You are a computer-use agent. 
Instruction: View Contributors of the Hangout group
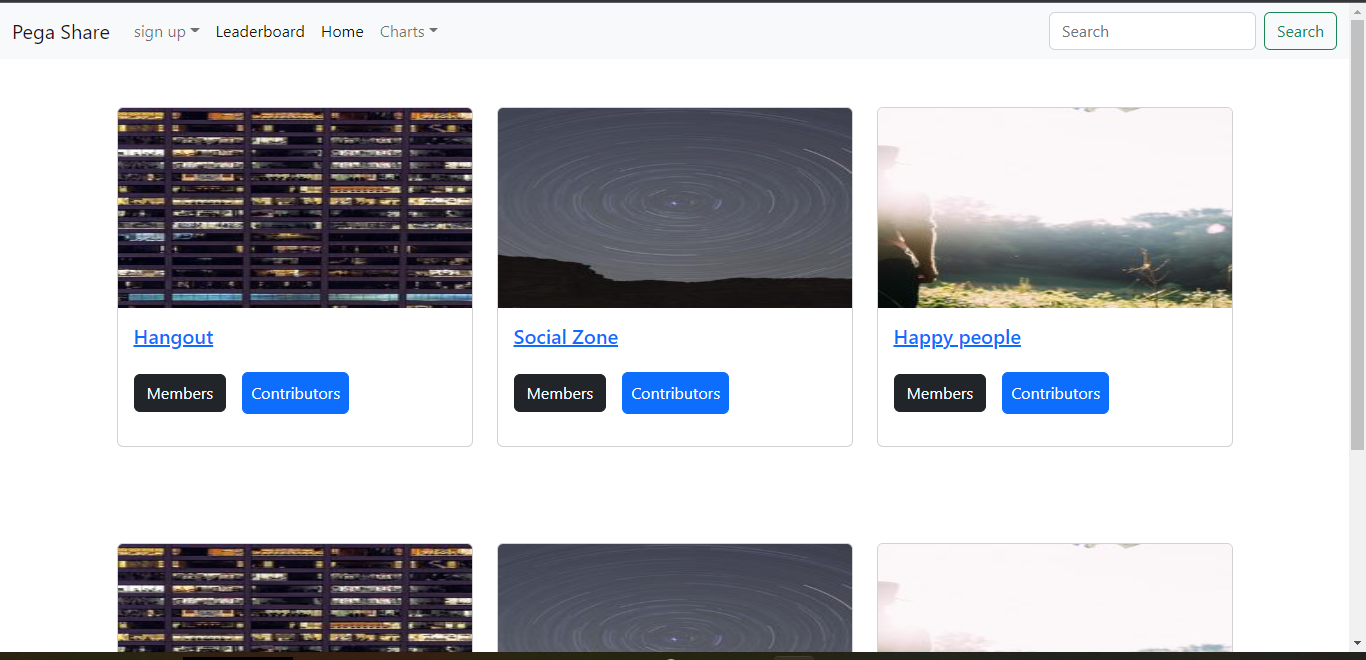[x=295, y=392]
